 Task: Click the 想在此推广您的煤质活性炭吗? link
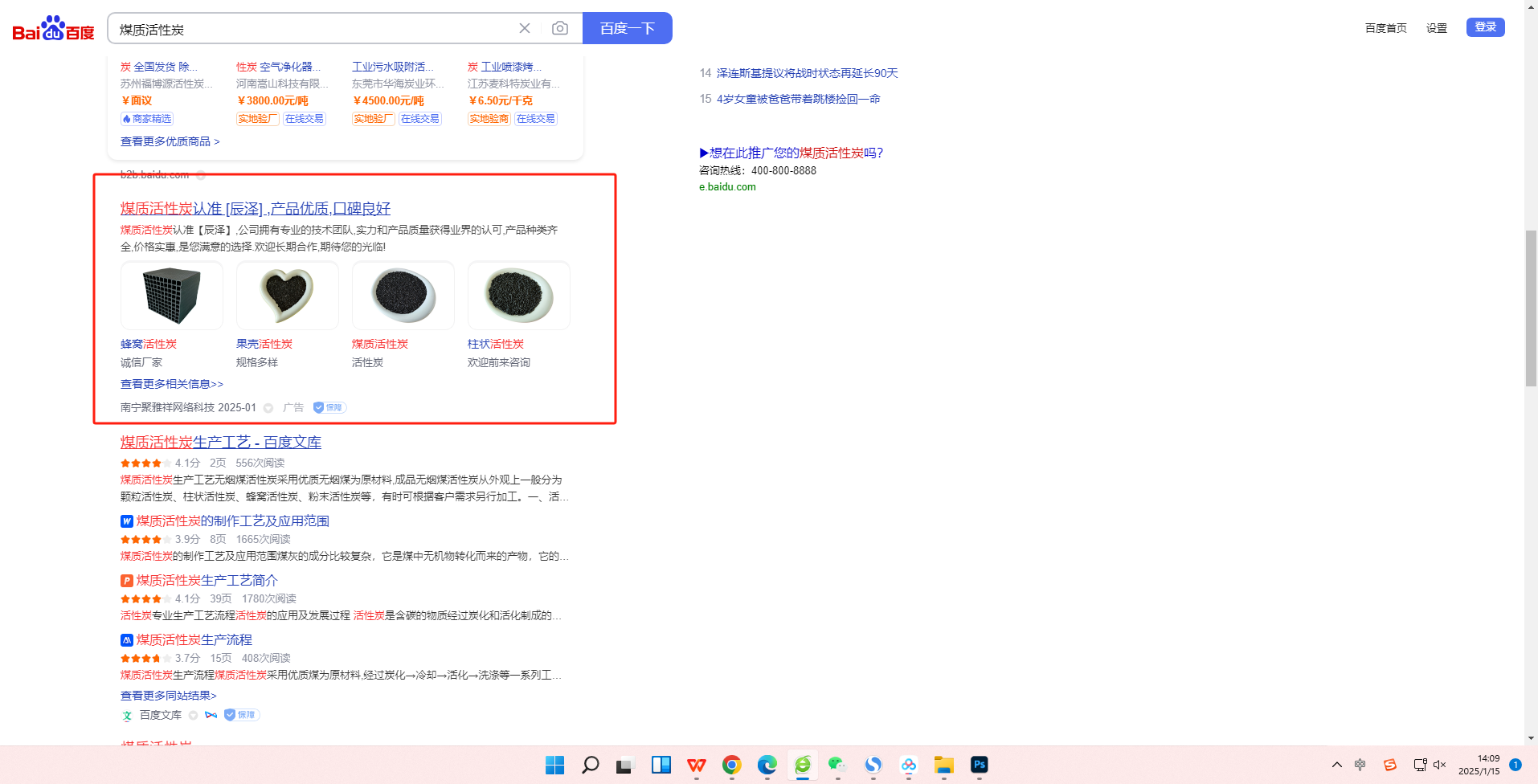791,153
